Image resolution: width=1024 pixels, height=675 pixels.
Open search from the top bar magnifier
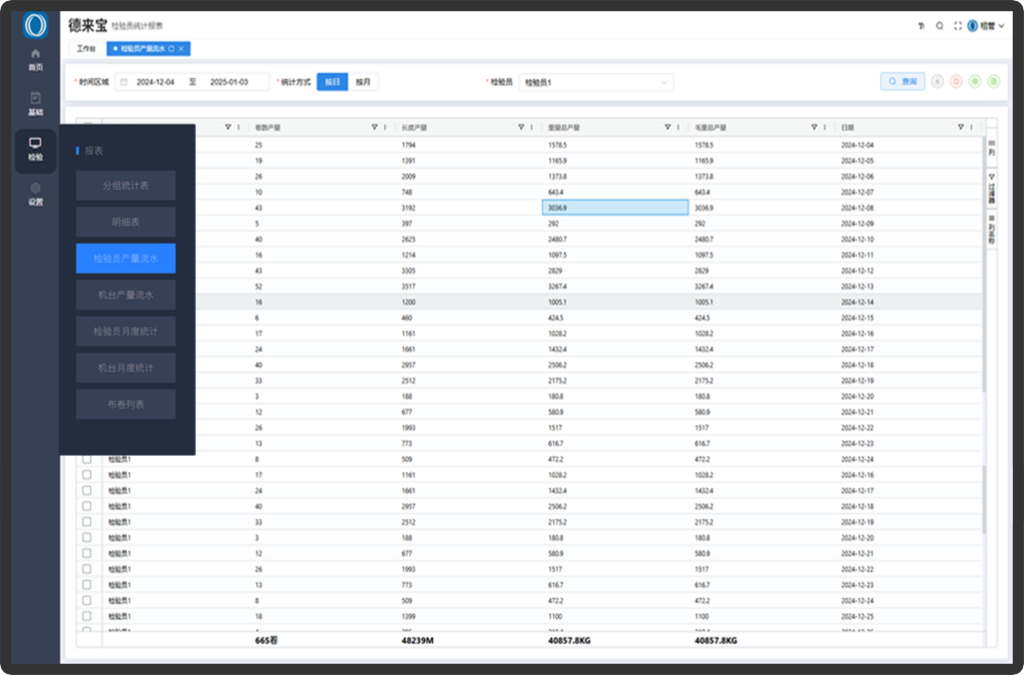tap(940, 26)
